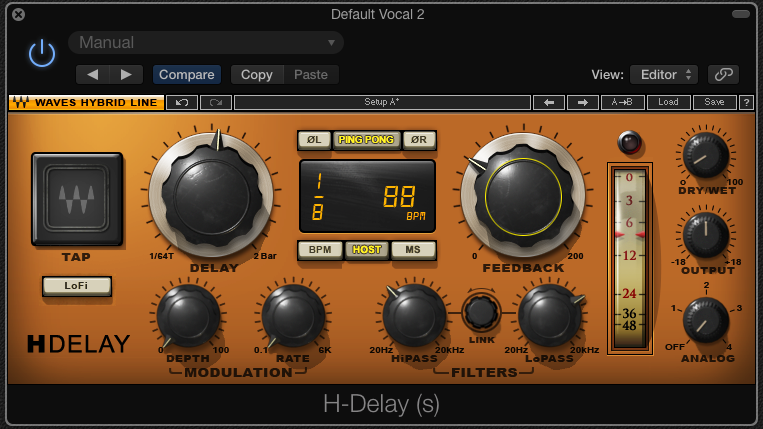Click the output level meter
Screen dimensions: 763x429
[x=629, y=258]
